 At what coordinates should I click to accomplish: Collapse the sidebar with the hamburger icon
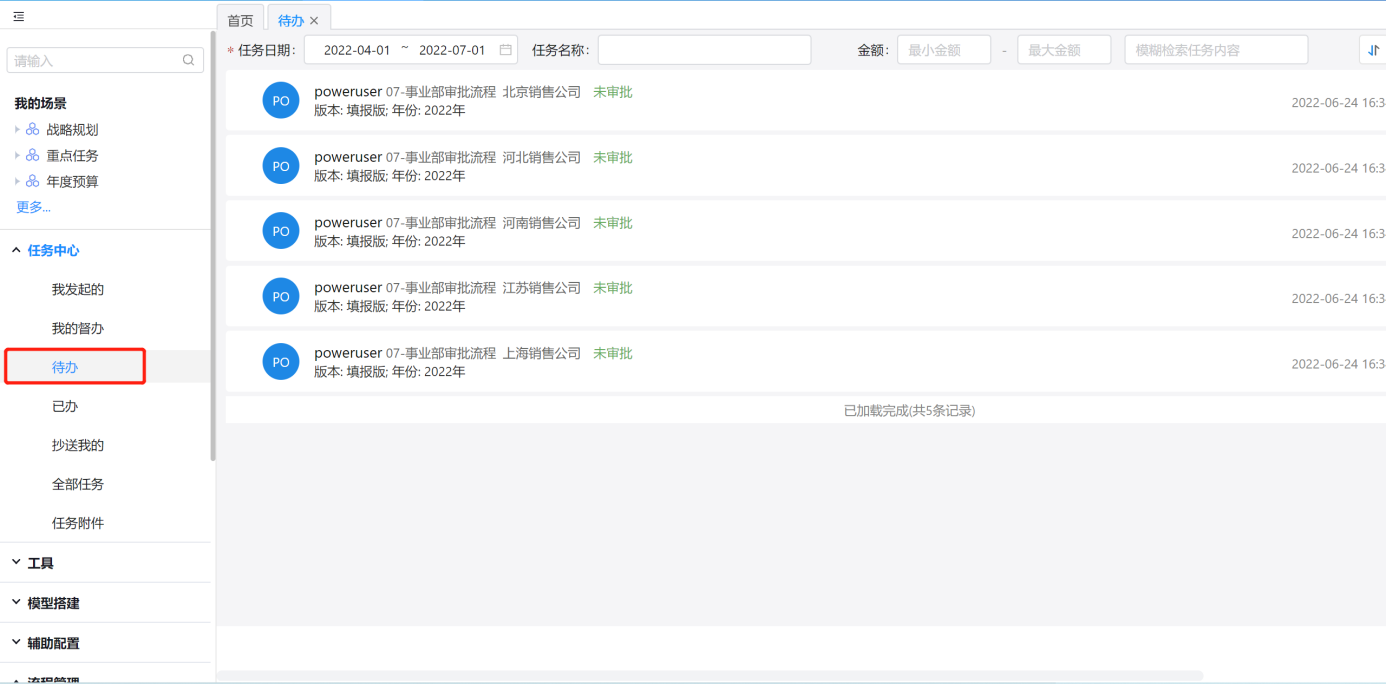[x=18, y=17]
